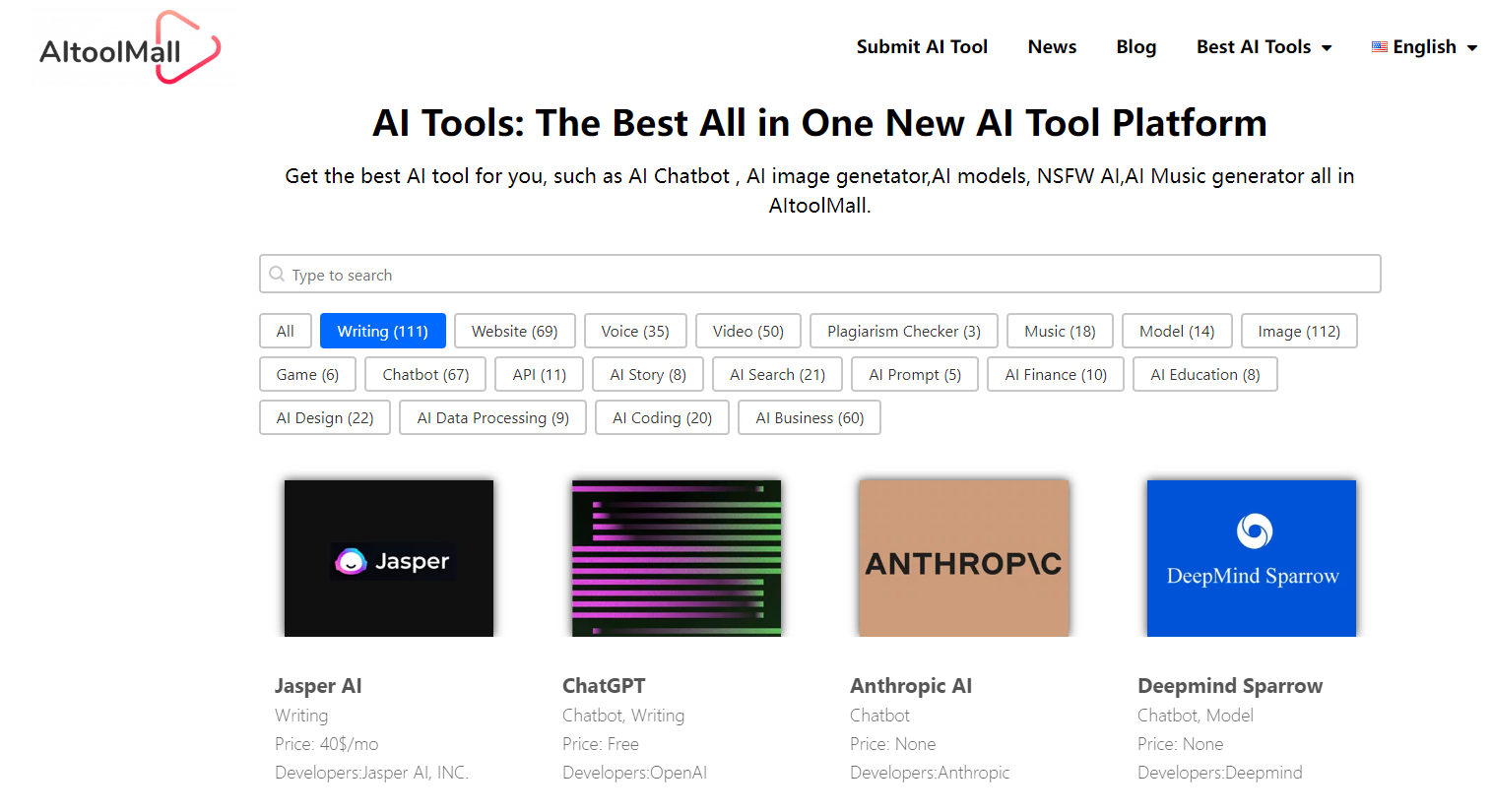This screenshot has width=1492, height=812.
Task: Open the Blog menu item
Action: 1135,47
